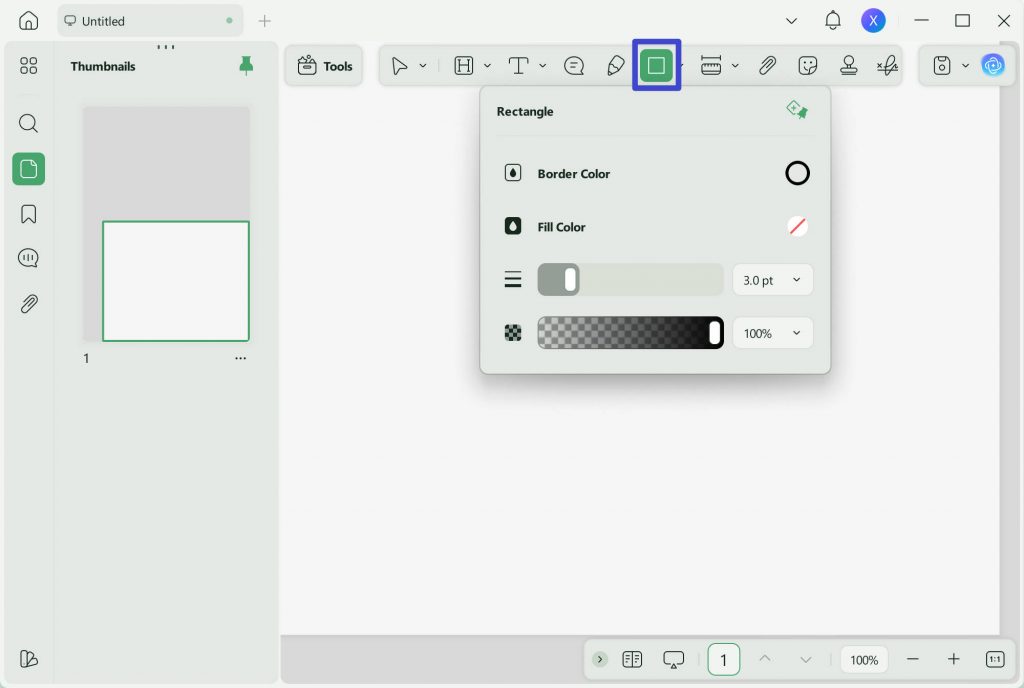Add a new tab with plus

pos(264,21)
